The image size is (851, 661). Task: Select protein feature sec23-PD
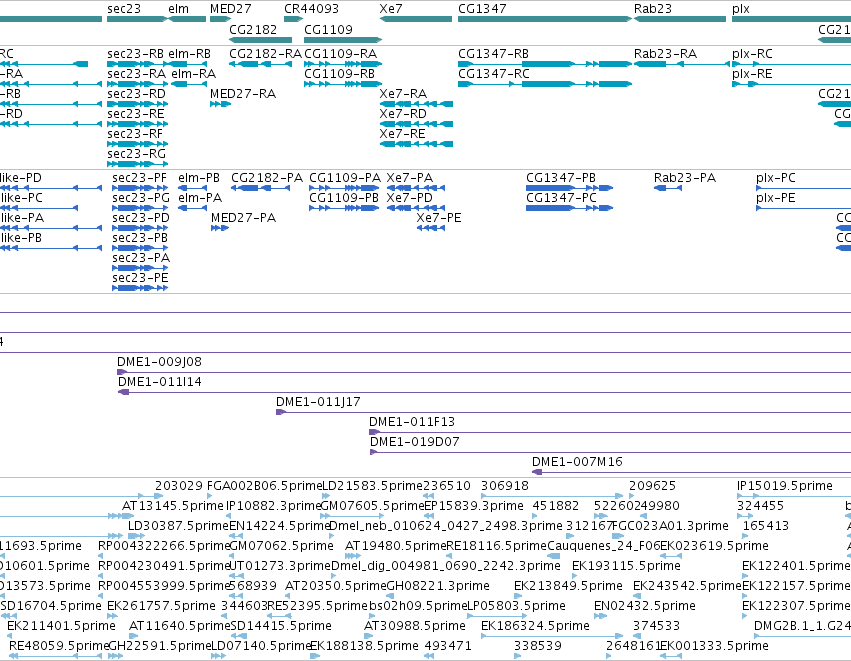pyautogui.click(x=140, y=228)
